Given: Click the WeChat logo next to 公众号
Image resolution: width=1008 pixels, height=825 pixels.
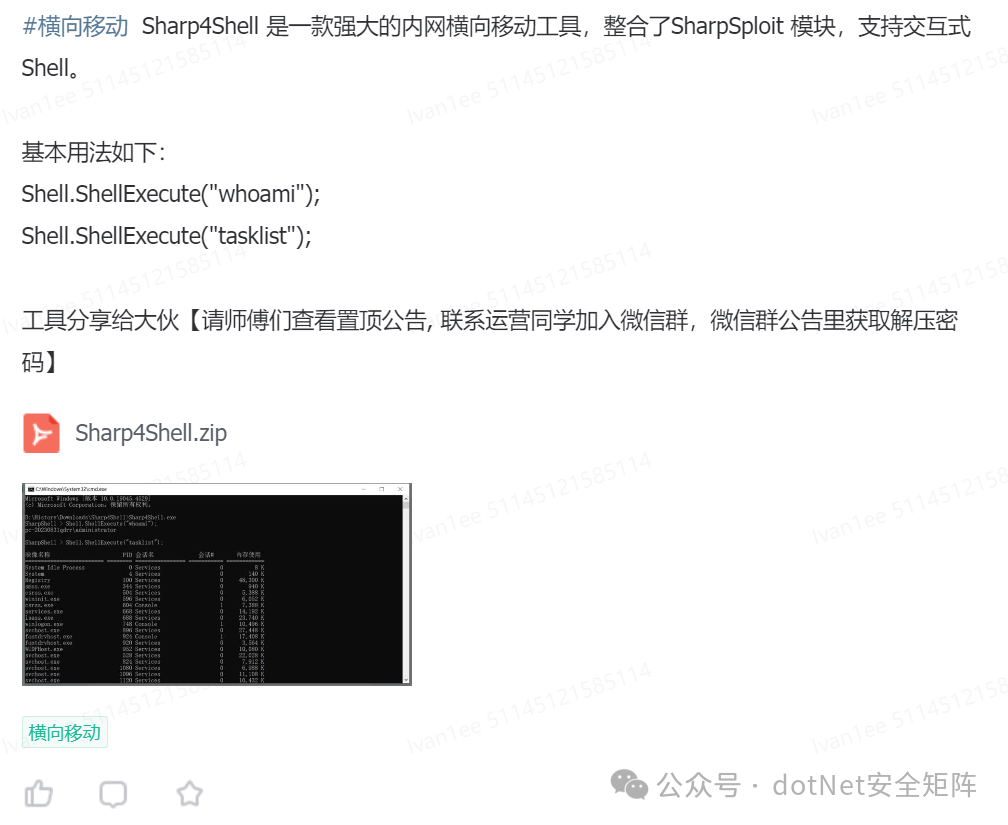Looking at the screenshot, I should tap(629, 785).
